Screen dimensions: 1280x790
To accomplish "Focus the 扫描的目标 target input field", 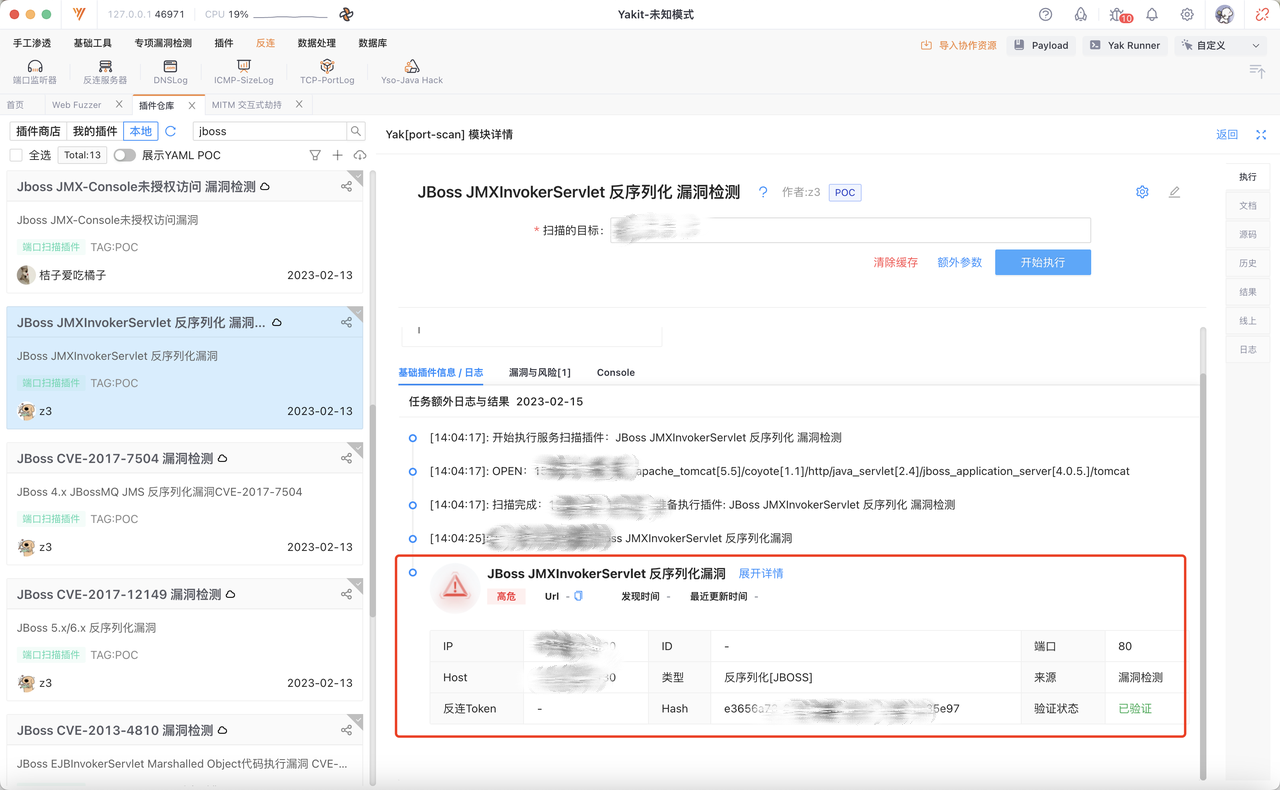I will pos(850,230).
